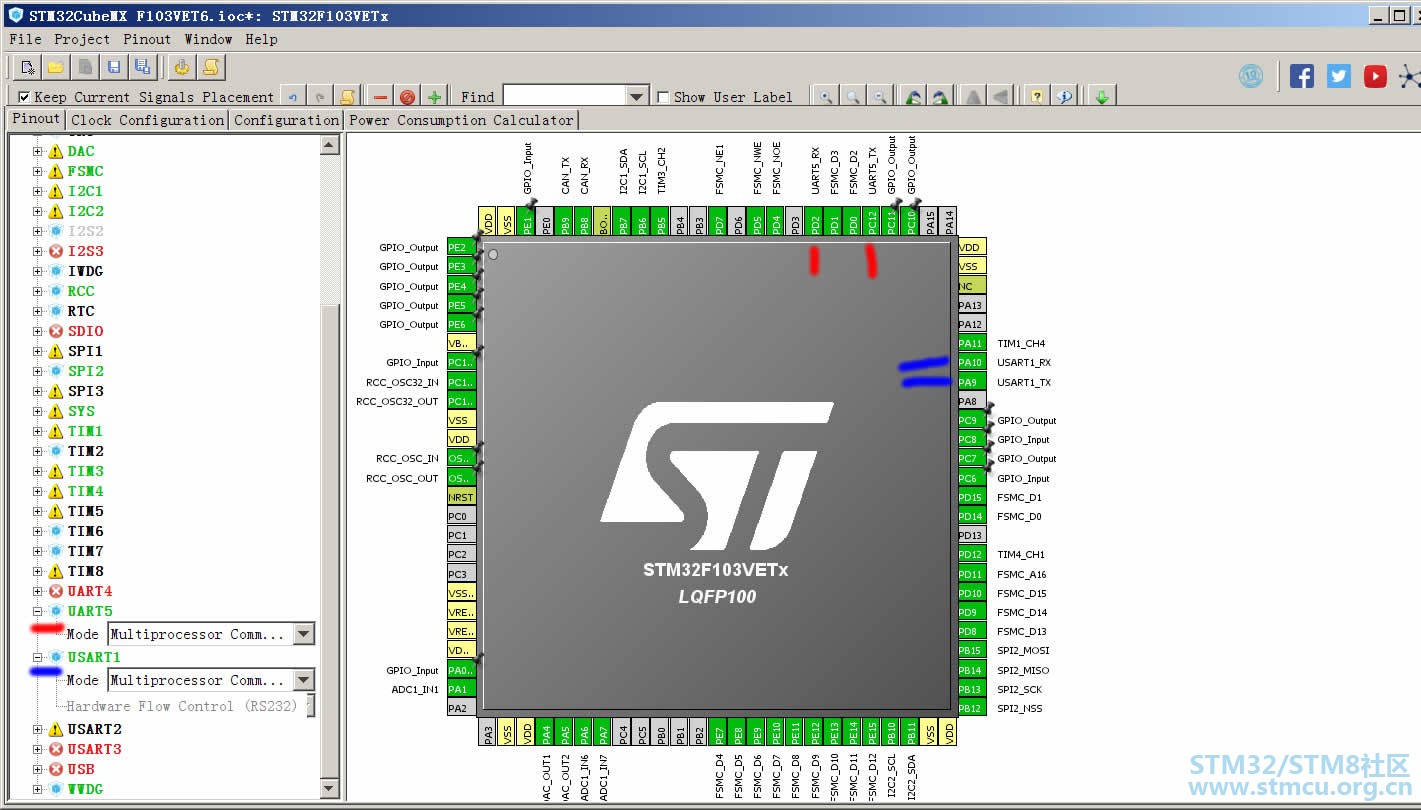This screenshot has height=810, width=1421.
Task: Switch to the Clock Configuration tab
Action: [147, 120]
